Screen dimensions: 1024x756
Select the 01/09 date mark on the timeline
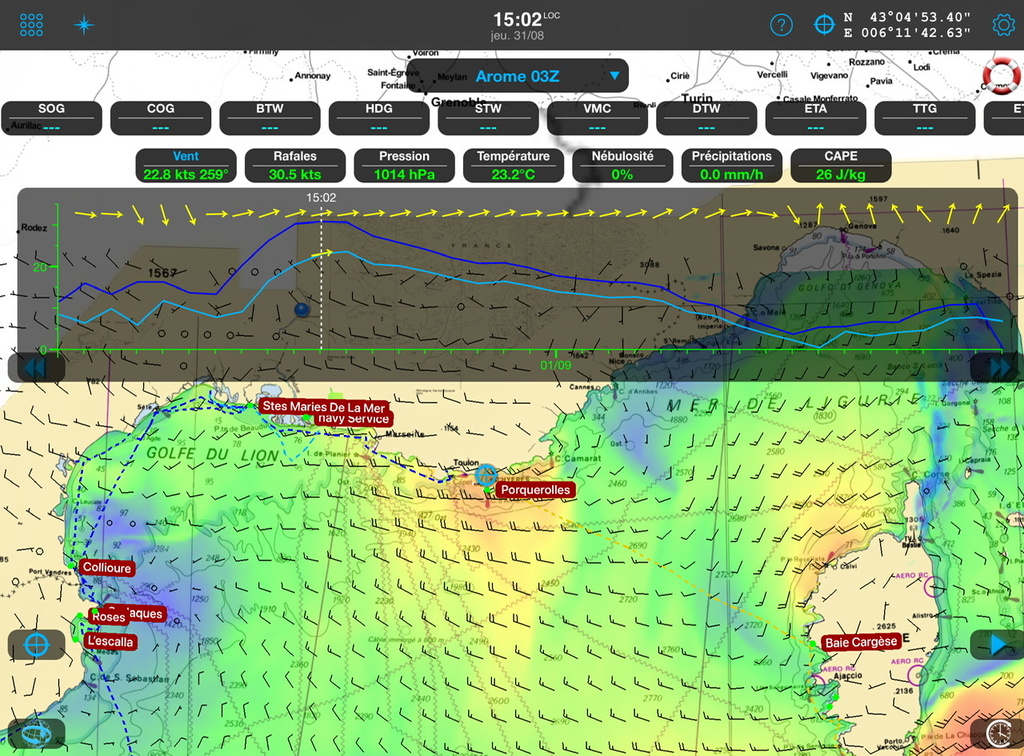point(556,365)
